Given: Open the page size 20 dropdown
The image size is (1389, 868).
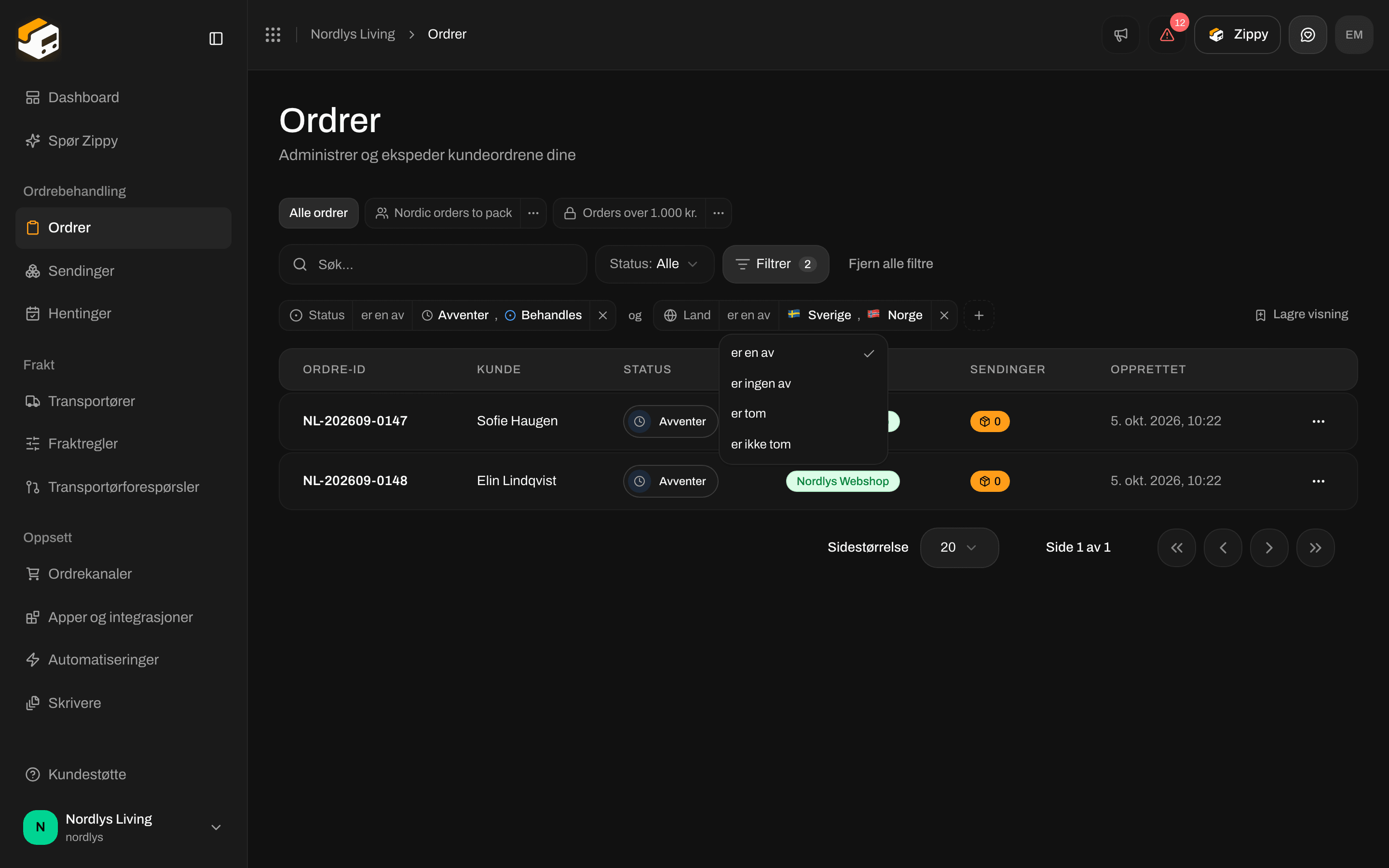Looking at the screenshot, I should click(x=959, y=548).
